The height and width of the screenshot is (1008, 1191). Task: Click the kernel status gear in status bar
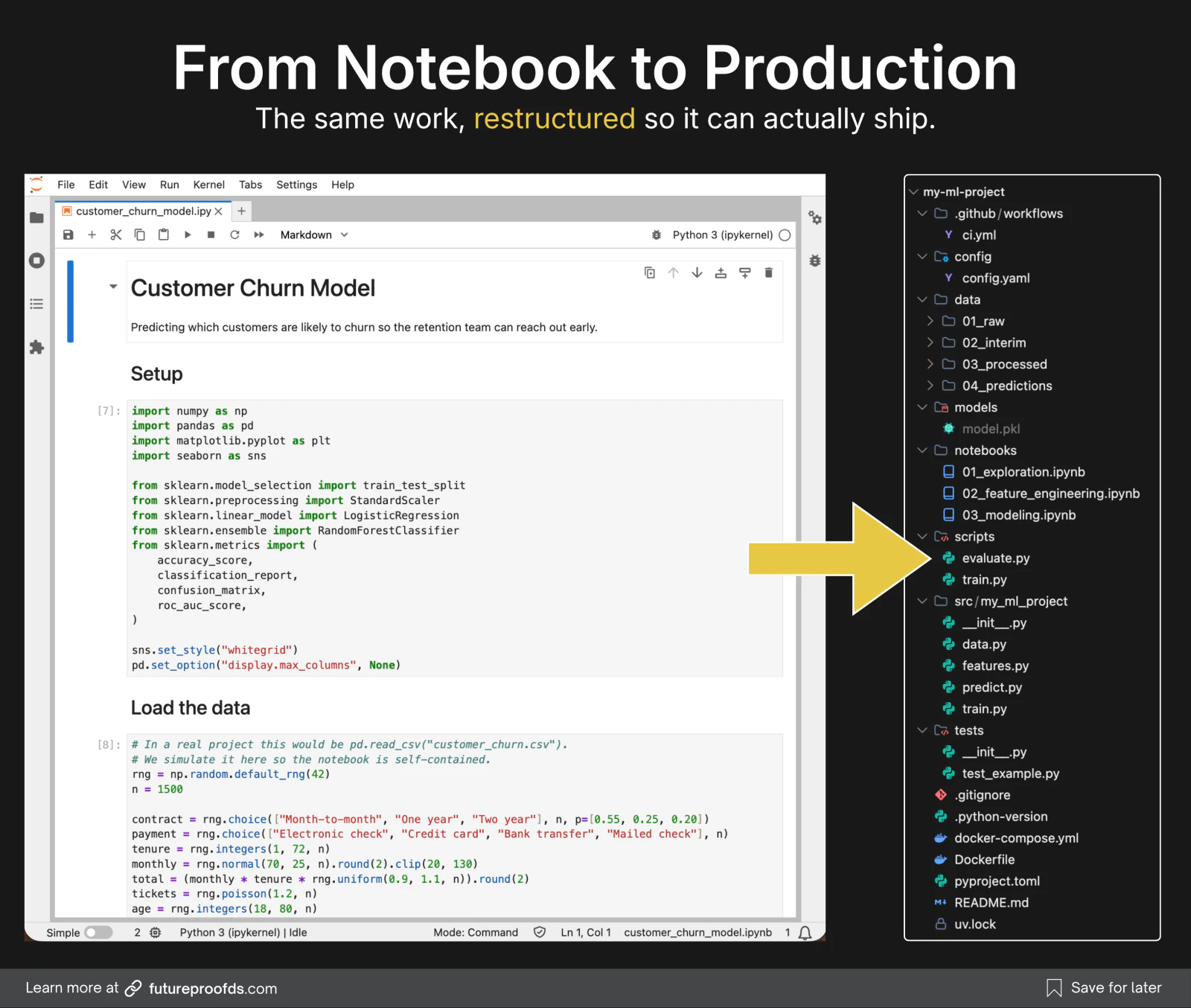pyautogui.click(x=156, y=932)
